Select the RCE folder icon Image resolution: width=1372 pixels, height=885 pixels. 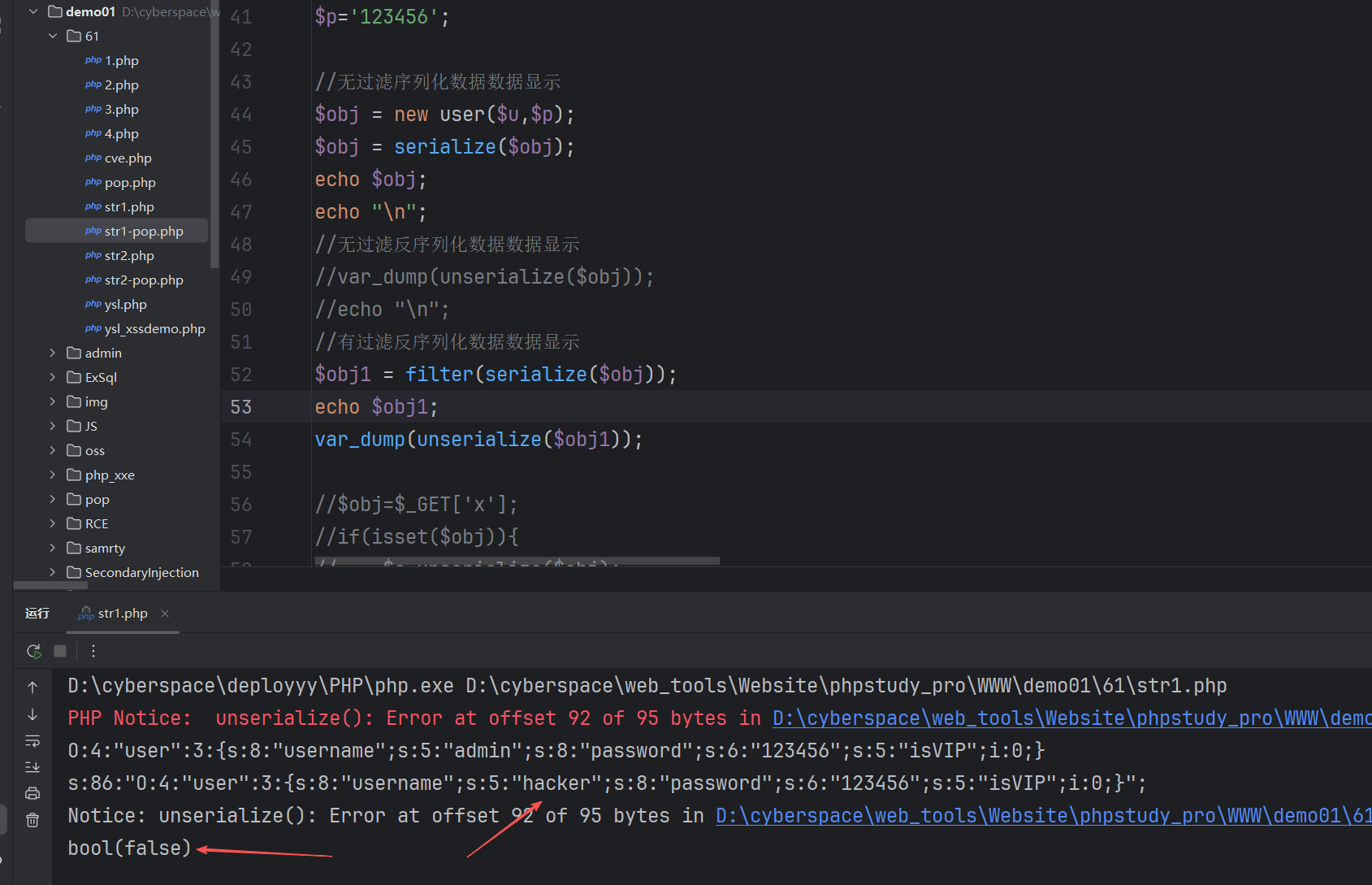pyautogui.click(x=74, y=523)
